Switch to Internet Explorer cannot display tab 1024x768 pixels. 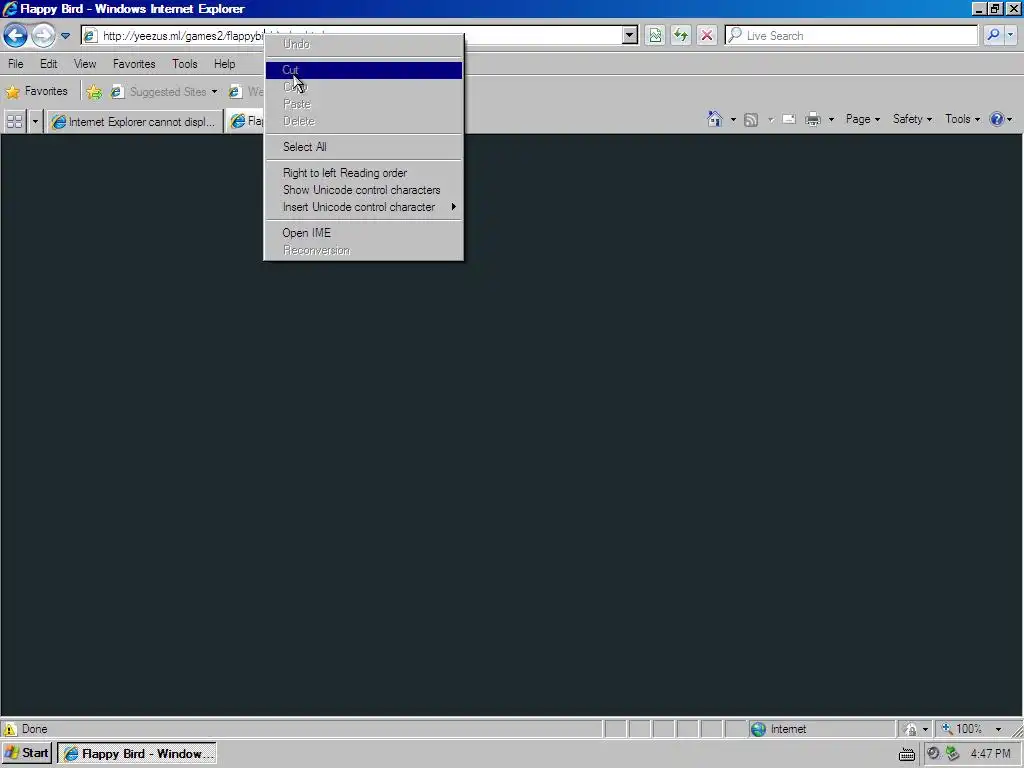click(135, 121)
